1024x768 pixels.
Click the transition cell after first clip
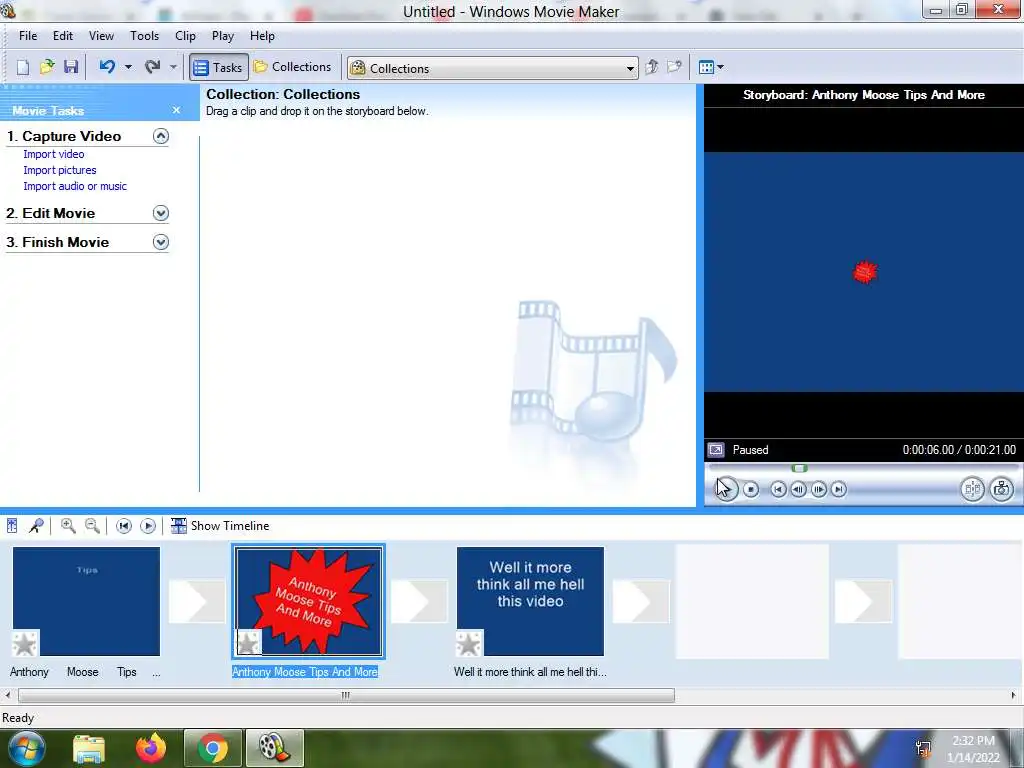(x=197, y=601)
